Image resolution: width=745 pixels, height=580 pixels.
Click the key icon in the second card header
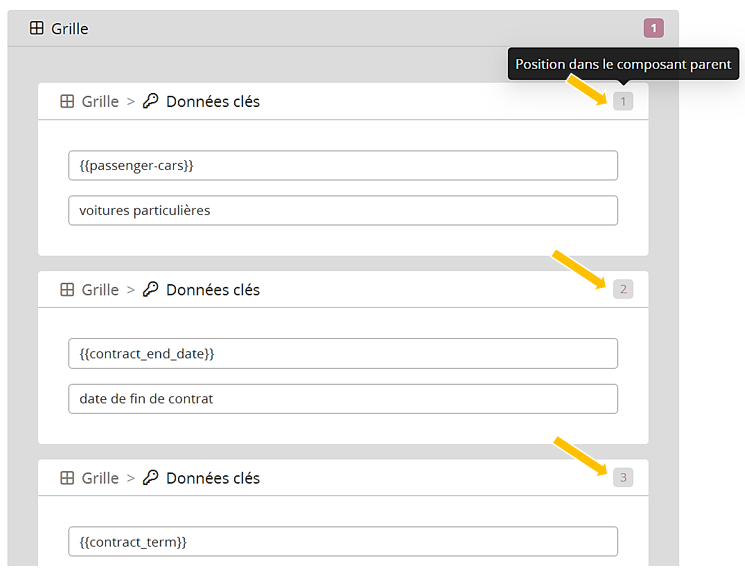(151, 289)
